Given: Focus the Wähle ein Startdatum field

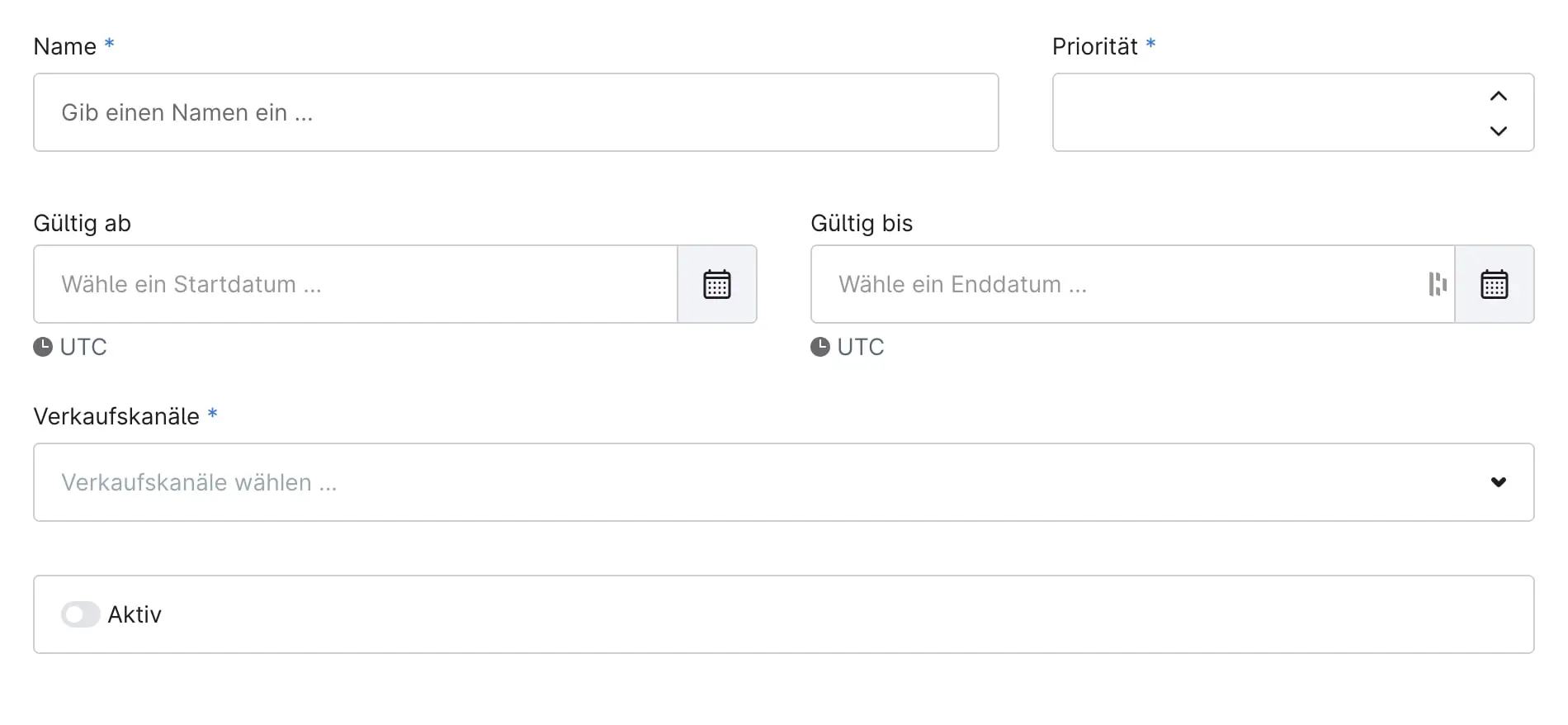Looking at the screenshot, I should click(x=355, y=284).
